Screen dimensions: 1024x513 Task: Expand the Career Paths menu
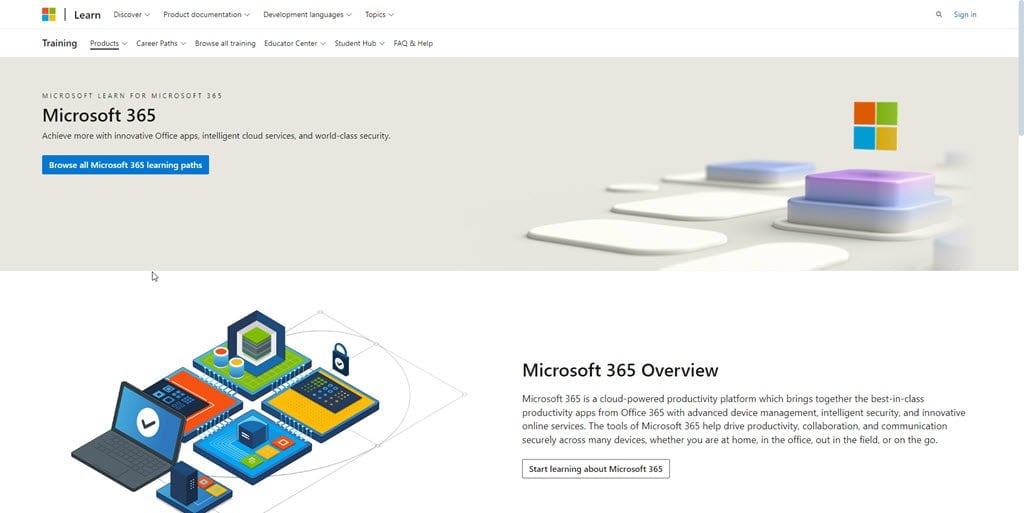tap(161, 44)
